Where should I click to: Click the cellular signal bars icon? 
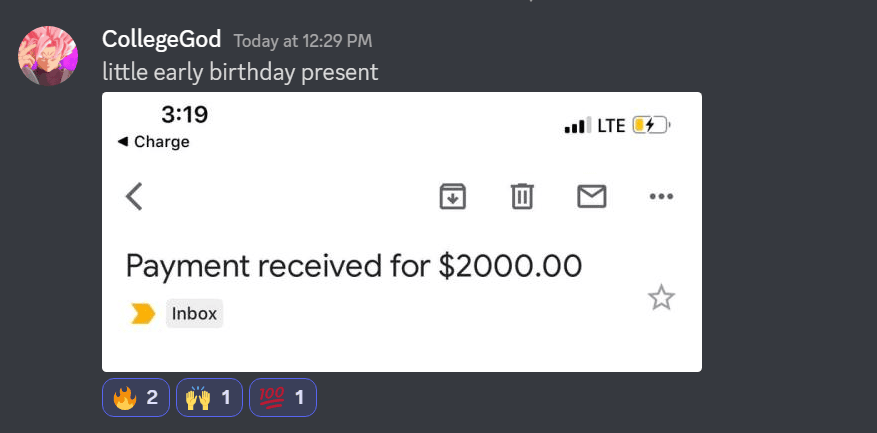[577, 126]
